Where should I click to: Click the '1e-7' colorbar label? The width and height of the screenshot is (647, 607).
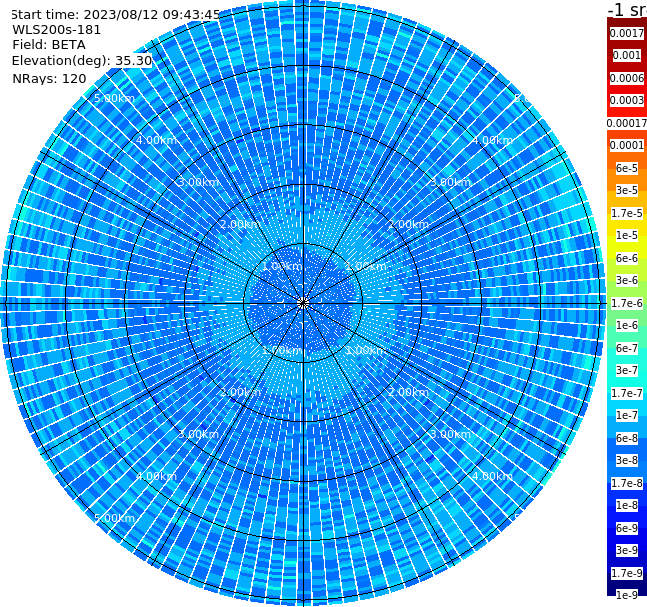(627, 415)
